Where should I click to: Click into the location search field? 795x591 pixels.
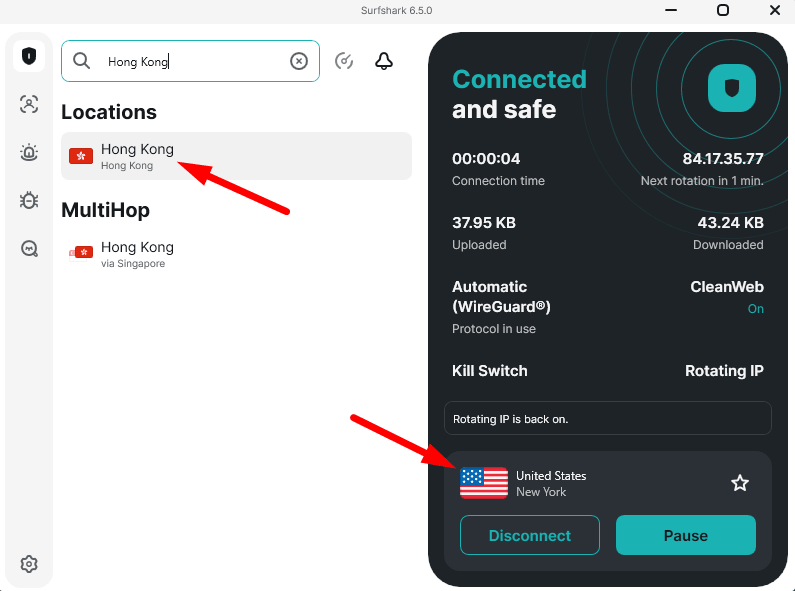pos(190,61)
